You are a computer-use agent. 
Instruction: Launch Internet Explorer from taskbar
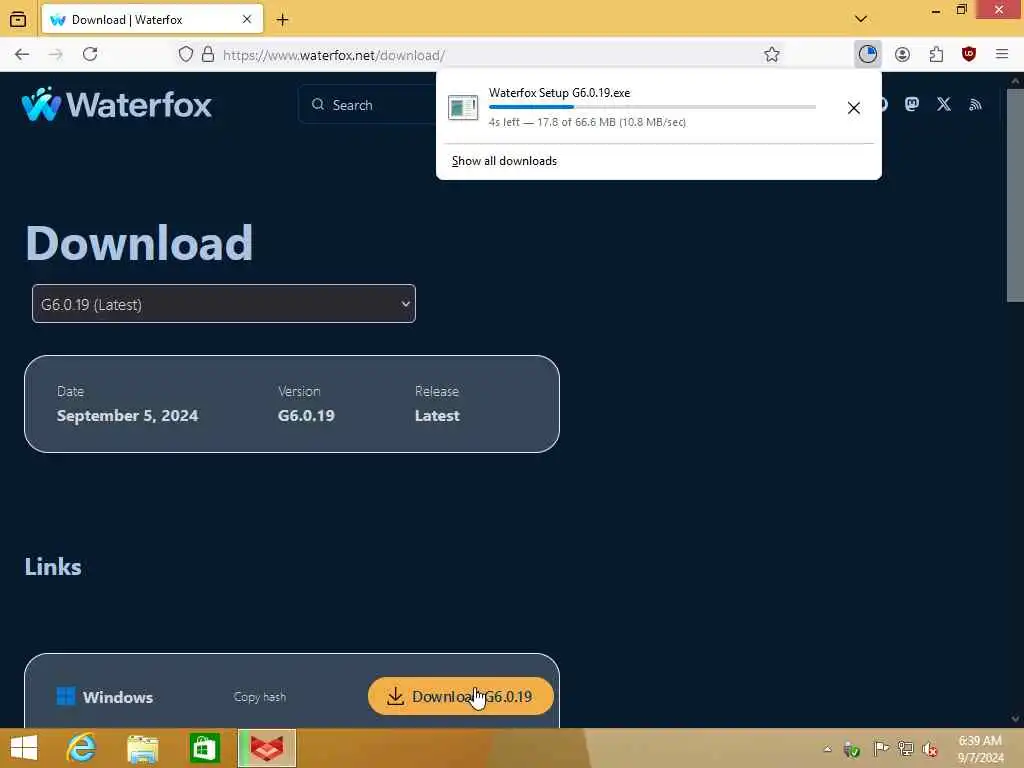(81, 748)
